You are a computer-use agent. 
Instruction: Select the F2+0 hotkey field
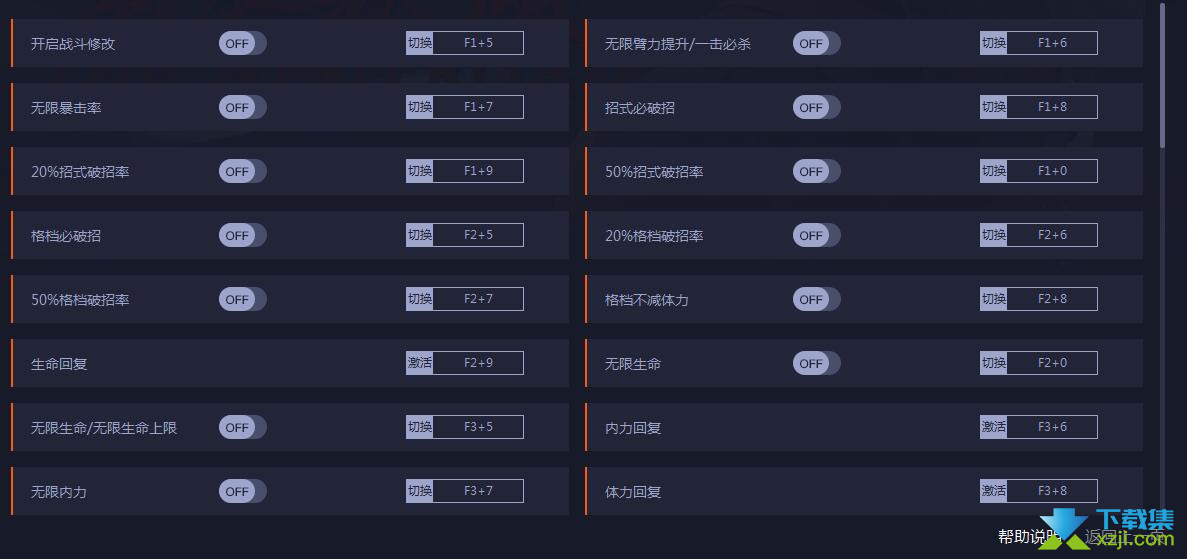point(1051,364)
